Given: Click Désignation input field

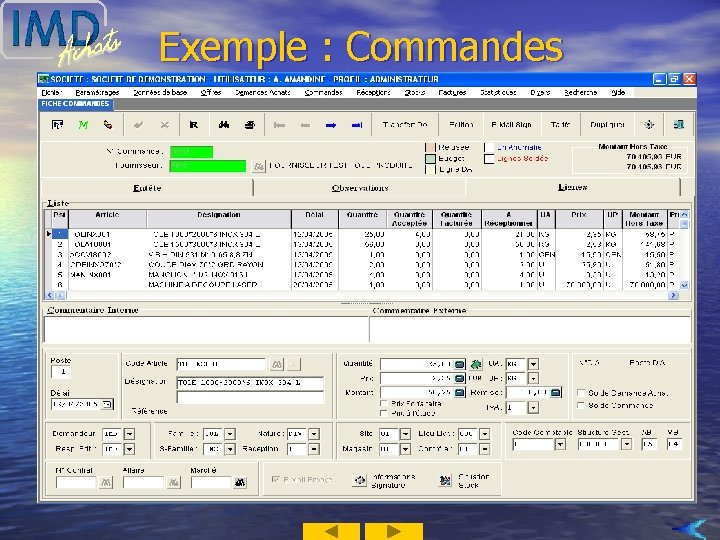Looking at the screenshot, I should pos(250,383).
